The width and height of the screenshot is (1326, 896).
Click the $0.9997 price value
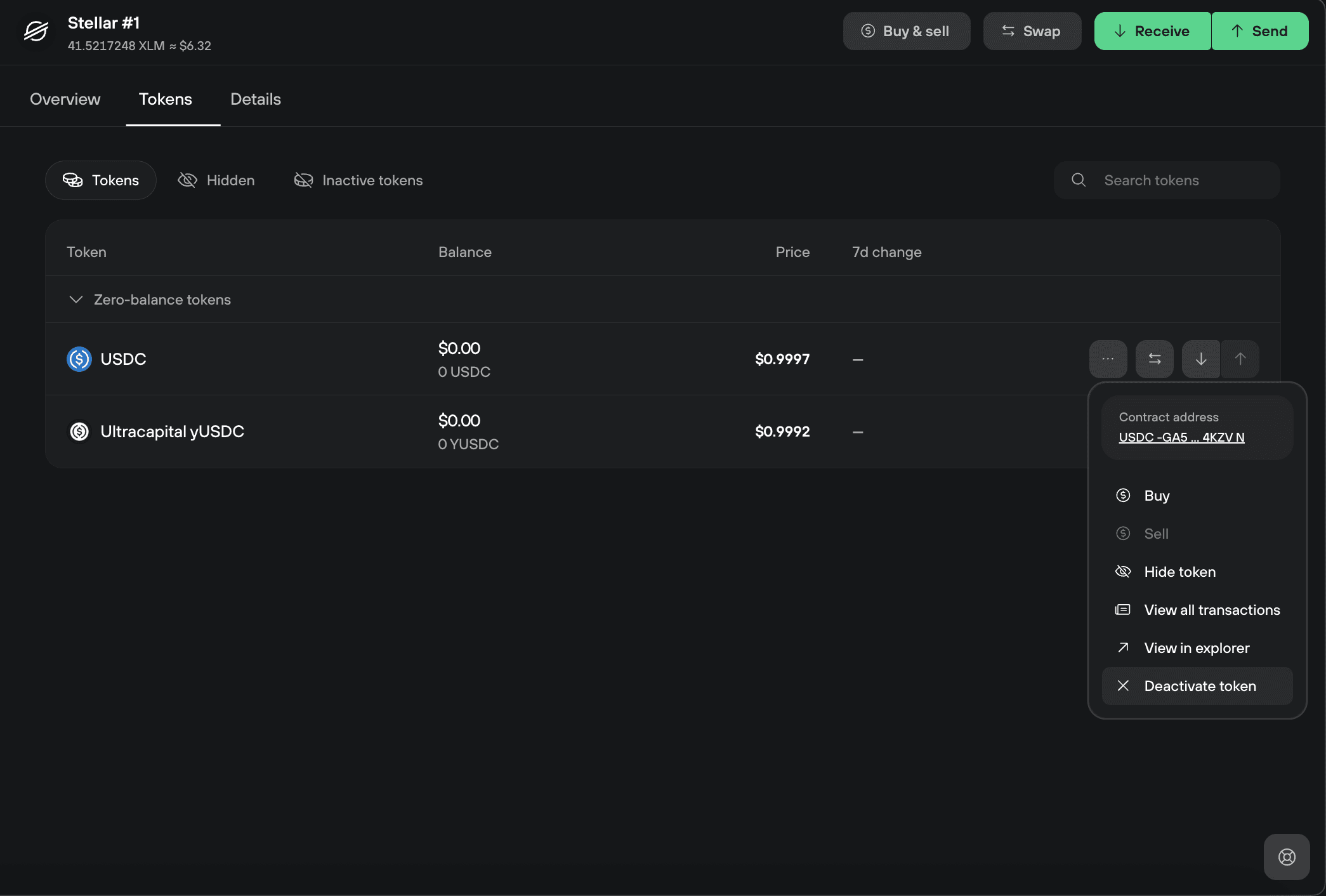pos(782,359)
